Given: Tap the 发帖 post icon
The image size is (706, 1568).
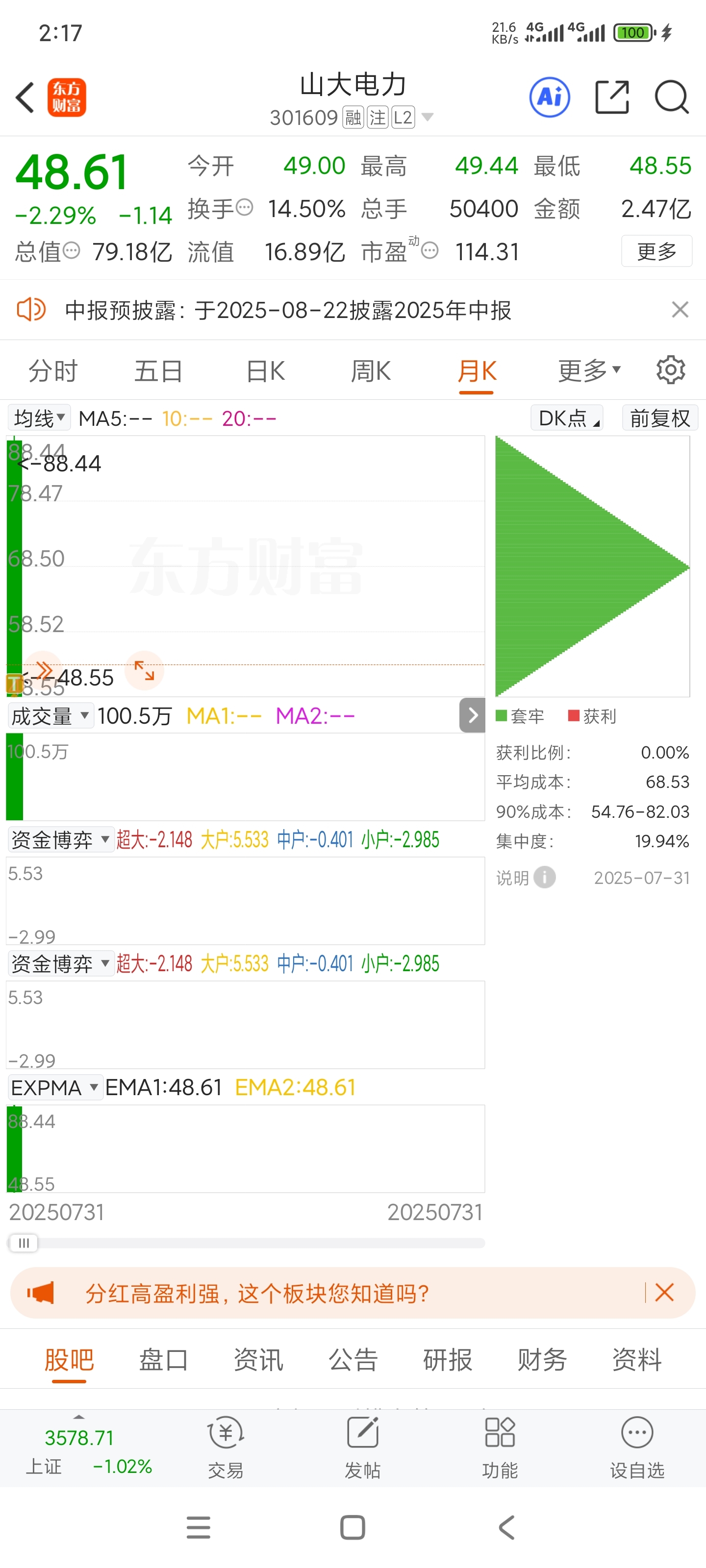Looking at the screenshot, I should (x=362, y=1447).
